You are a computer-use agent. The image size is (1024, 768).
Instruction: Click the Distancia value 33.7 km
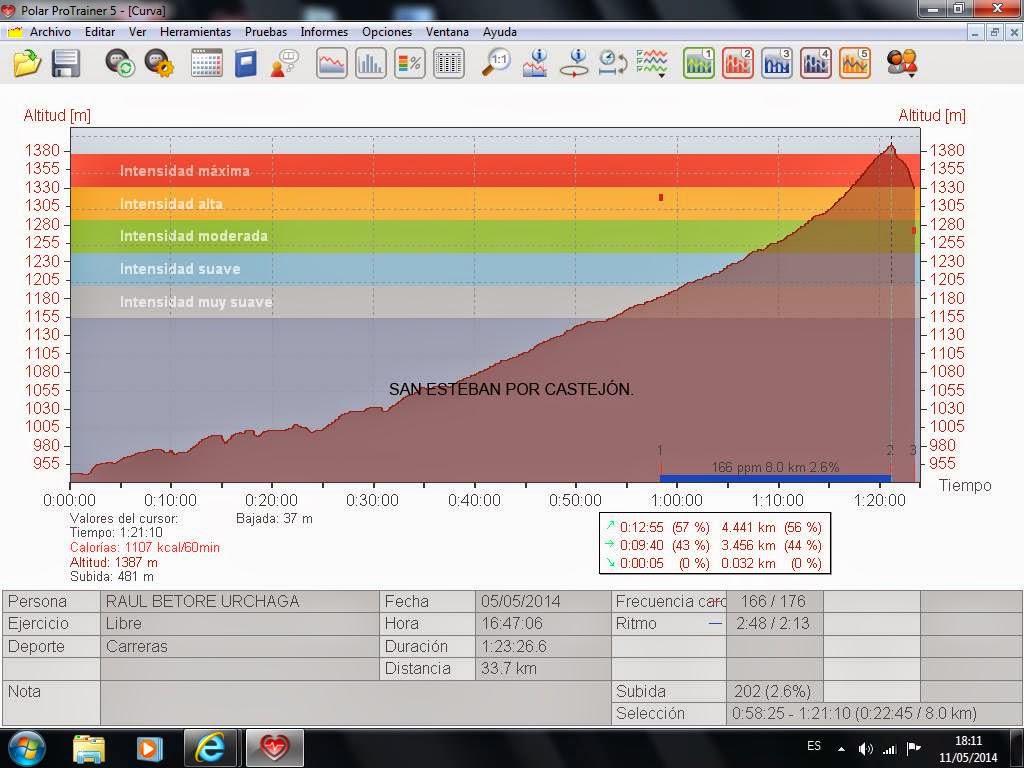[543, 669]
